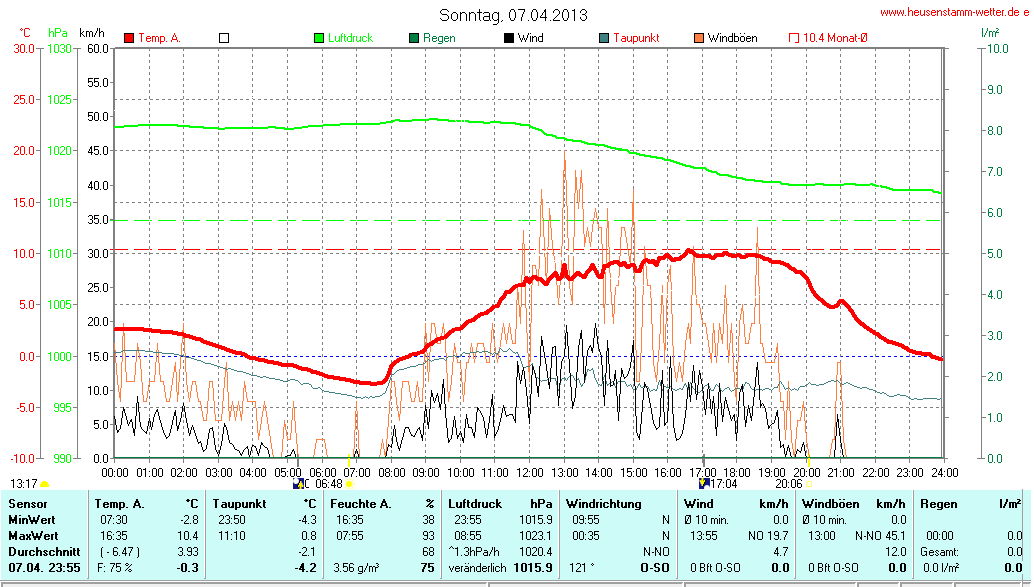Click the teal Taupunkt legend square

(604, 38)
